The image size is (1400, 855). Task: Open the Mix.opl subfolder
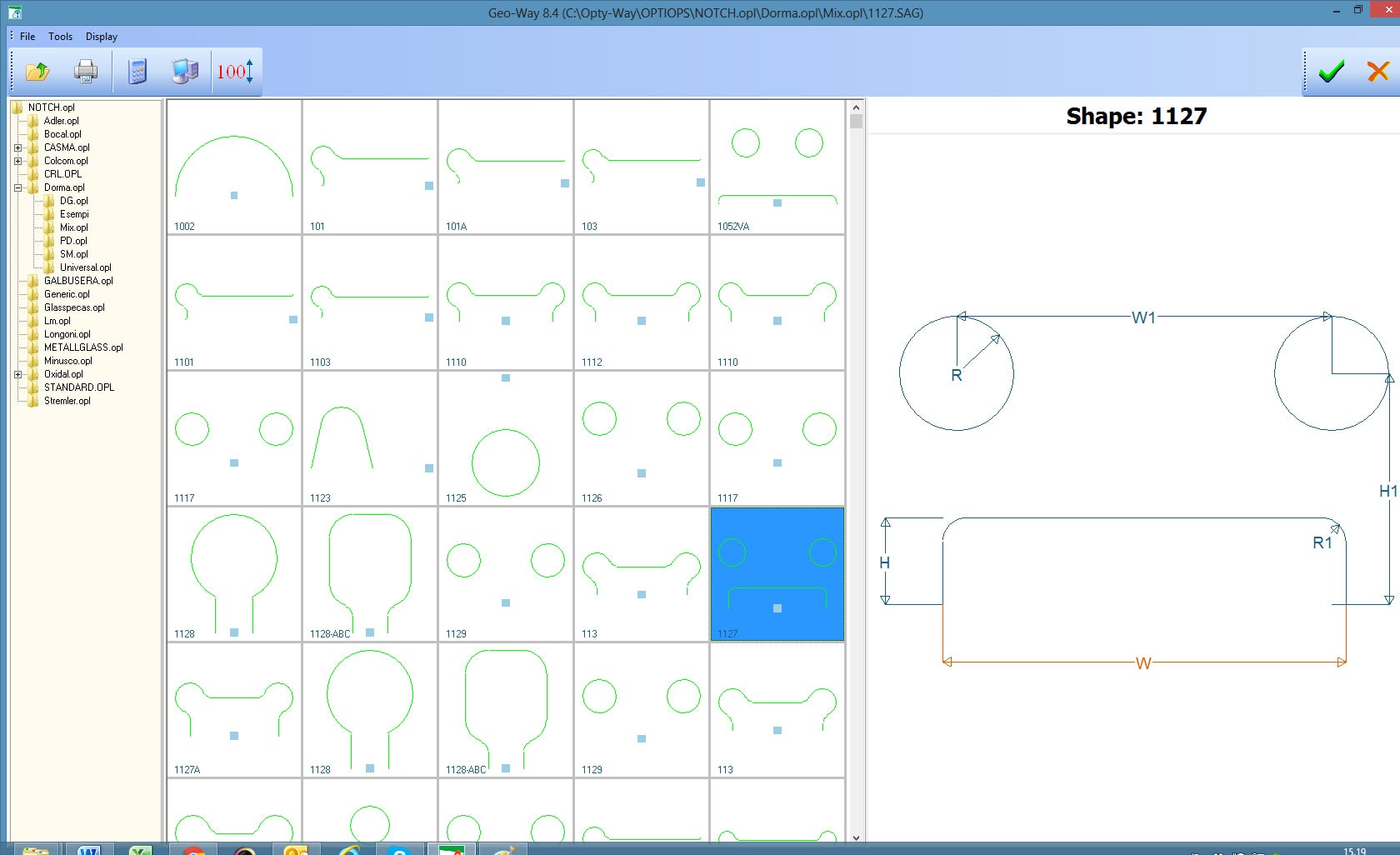73,227
